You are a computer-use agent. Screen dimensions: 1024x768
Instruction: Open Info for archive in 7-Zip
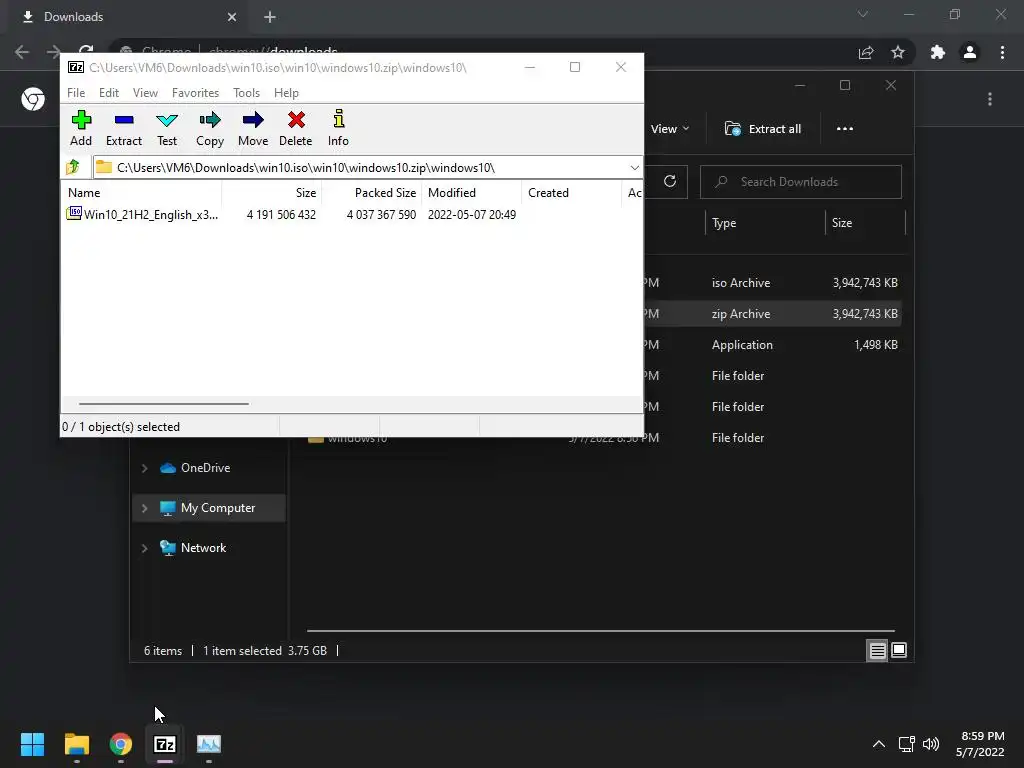(x=338, y=128)
